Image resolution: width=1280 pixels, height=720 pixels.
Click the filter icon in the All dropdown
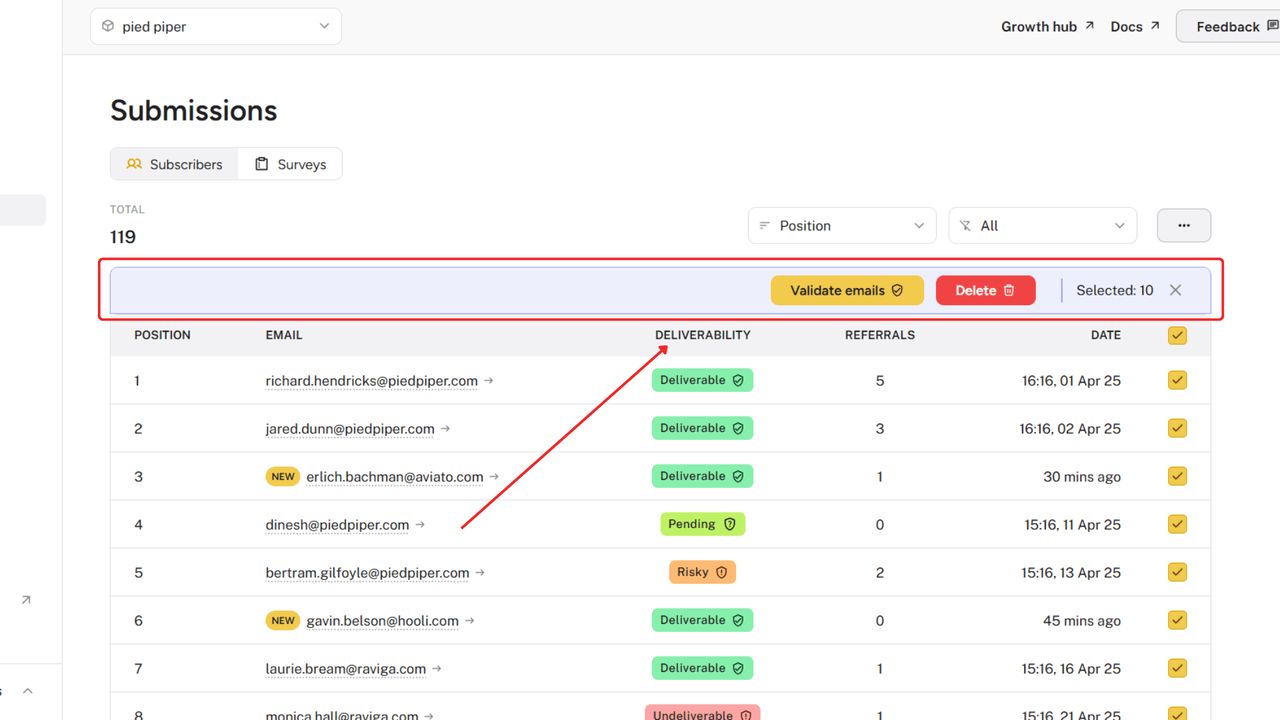pos(966,225)
